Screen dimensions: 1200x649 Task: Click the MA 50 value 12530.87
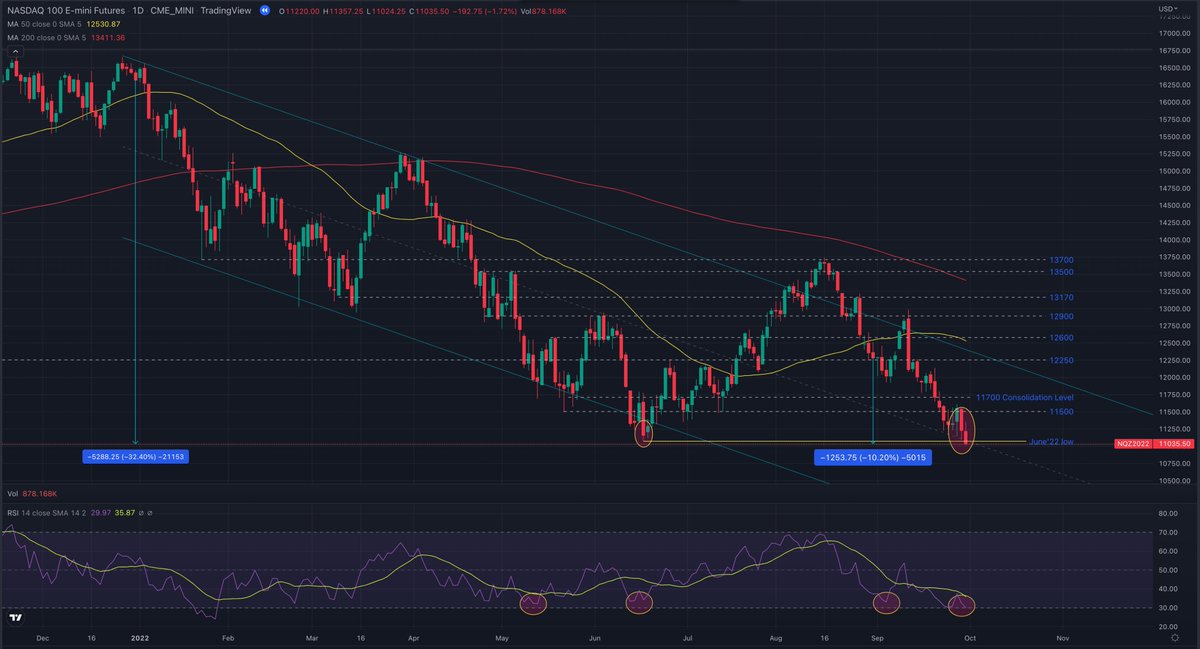(x=104, y=23)
